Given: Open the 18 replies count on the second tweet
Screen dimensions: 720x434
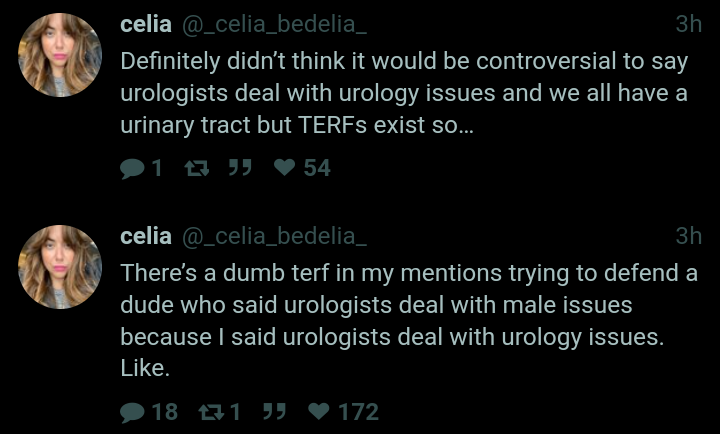Looking at the screenshot, I should click(x=164, y=411).
